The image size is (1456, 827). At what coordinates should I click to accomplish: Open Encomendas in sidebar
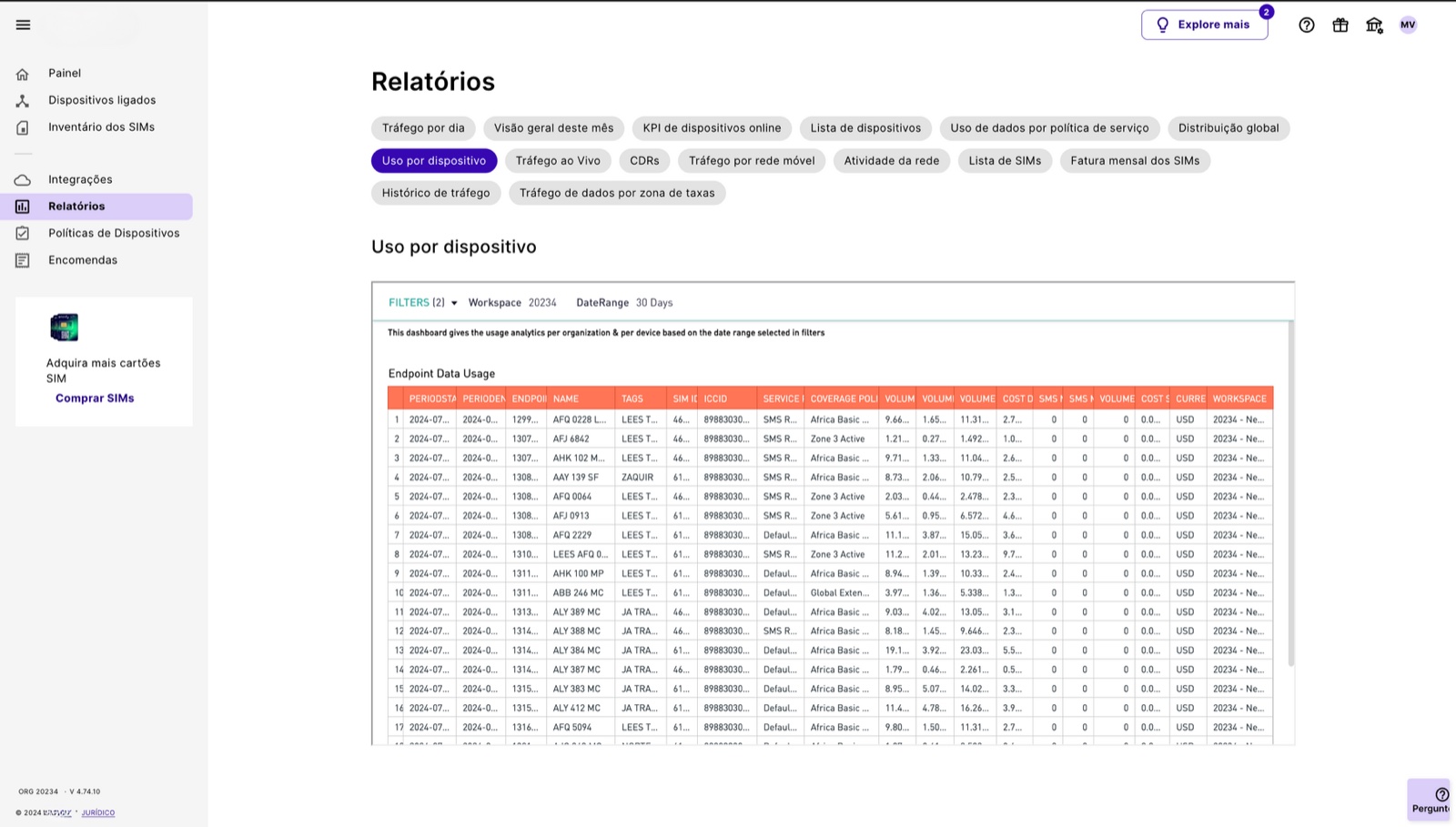pyautogui.click(x=83, y=260)
